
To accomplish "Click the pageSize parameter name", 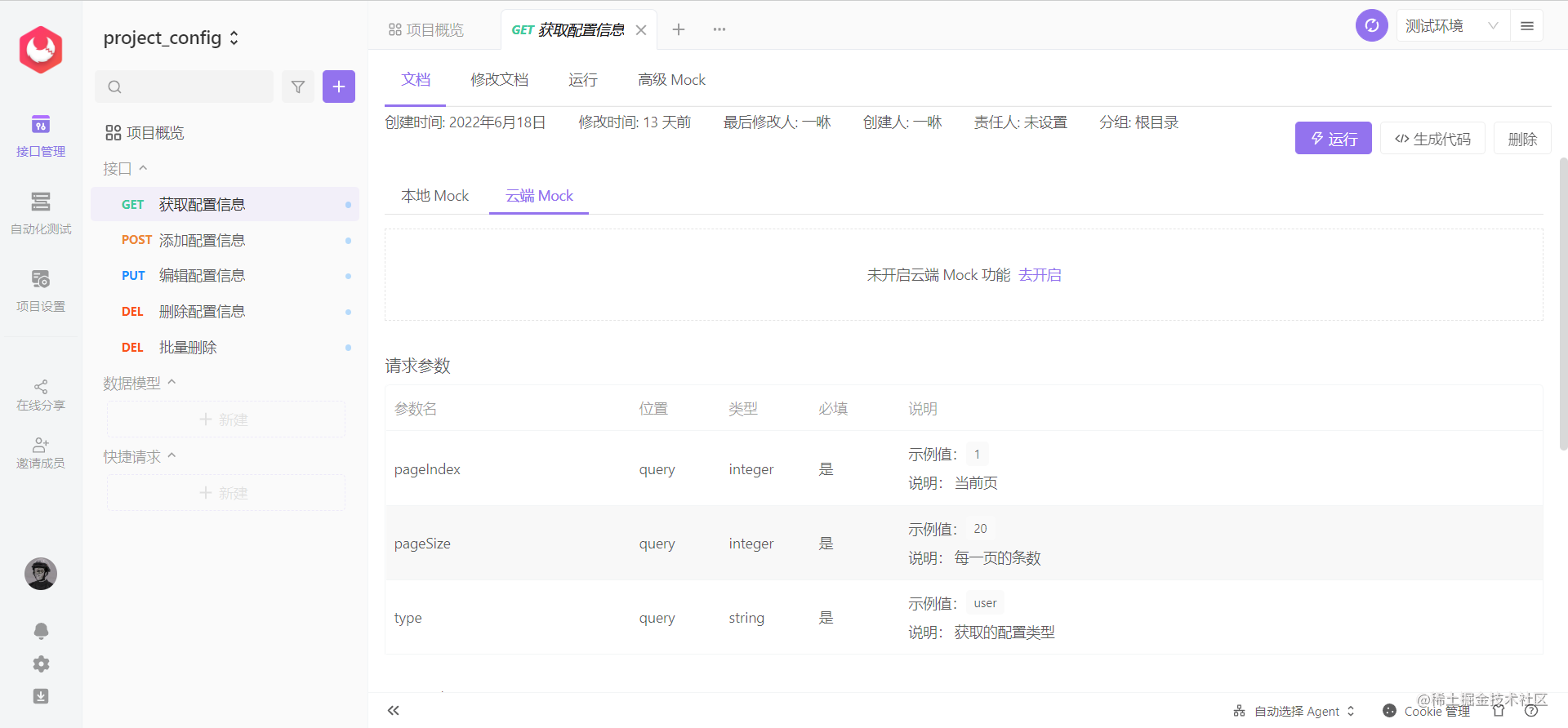I will click(x=422, y=544).
